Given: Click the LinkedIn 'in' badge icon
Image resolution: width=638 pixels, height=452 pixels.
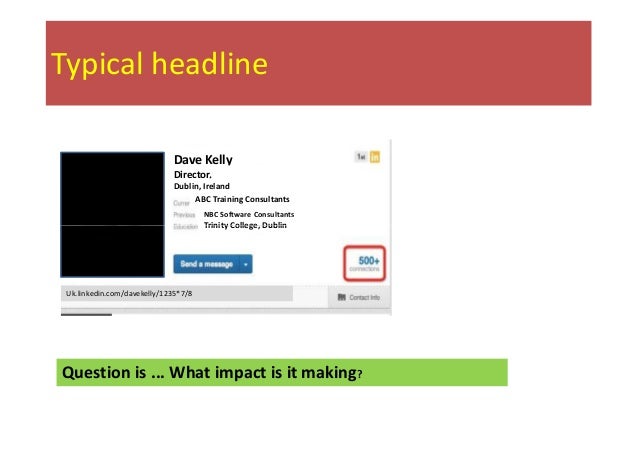Looking at the screenshot, I should pyautogui.click(x=375, y=157).
